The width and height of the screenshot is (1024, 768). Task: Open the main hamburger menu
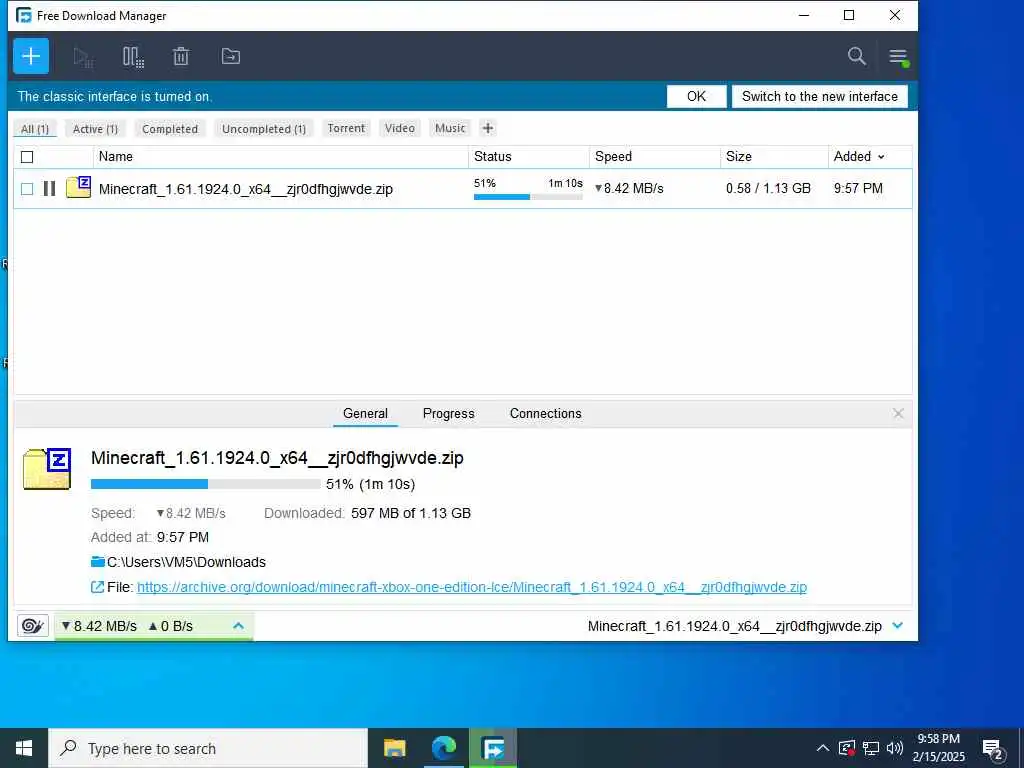pyautogui.click(x=899, y=57)
